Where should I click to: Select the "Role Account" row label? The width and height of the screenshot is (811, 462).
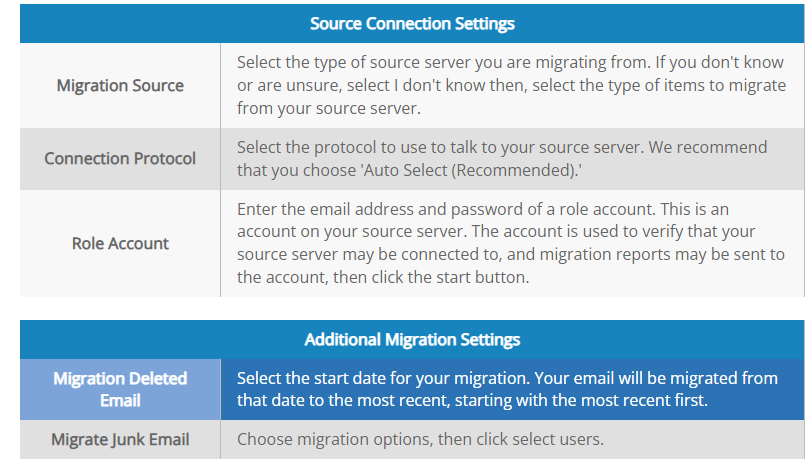click(x=120, y=243)
